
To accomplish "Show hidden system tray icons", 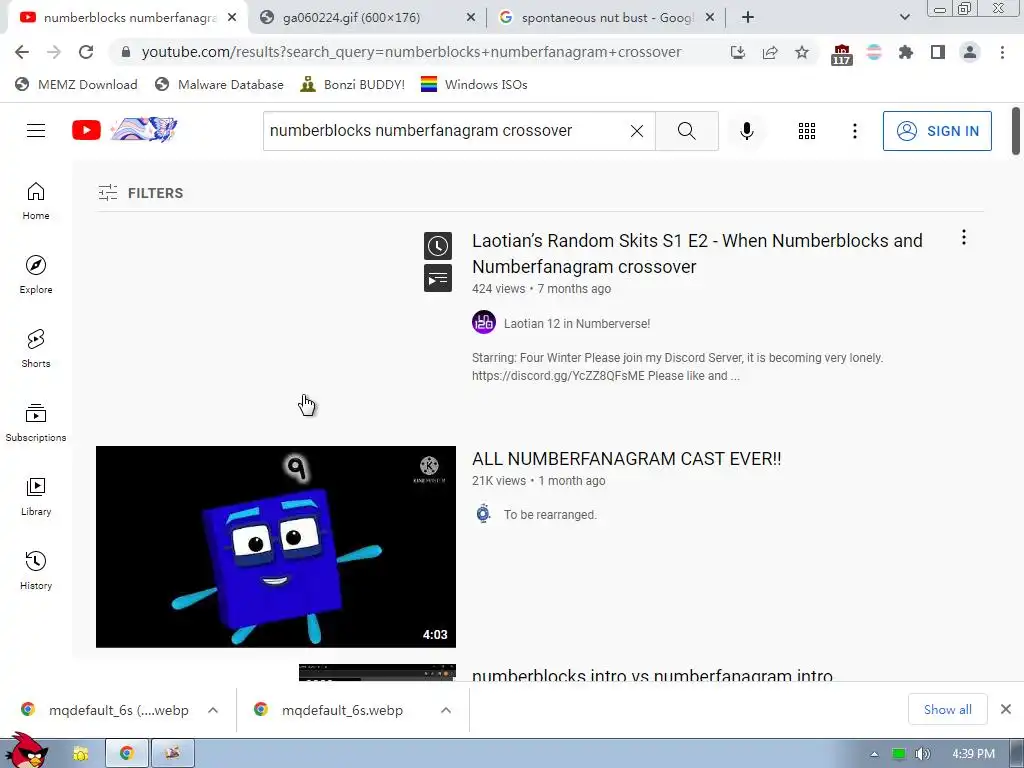I will (874, 754).
